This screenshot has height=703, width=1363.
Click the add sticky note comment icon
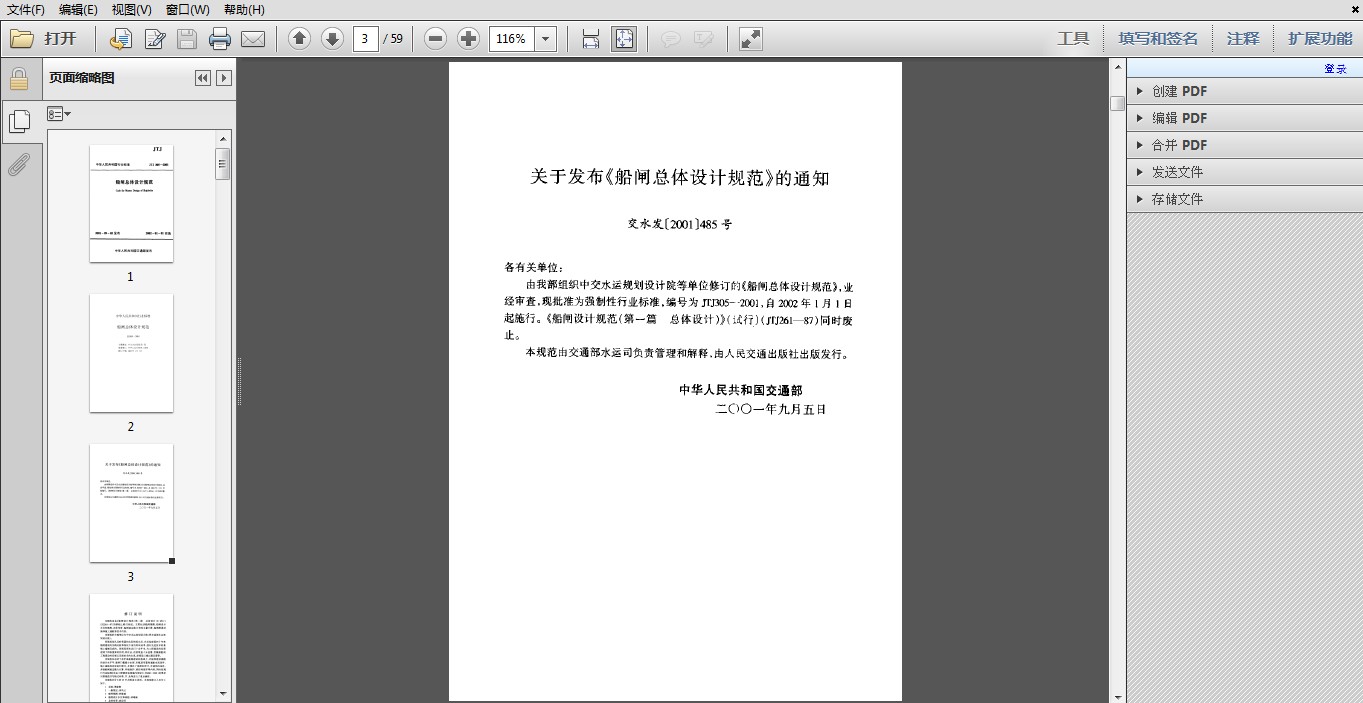pyautogui.click(x=671, y=39)
